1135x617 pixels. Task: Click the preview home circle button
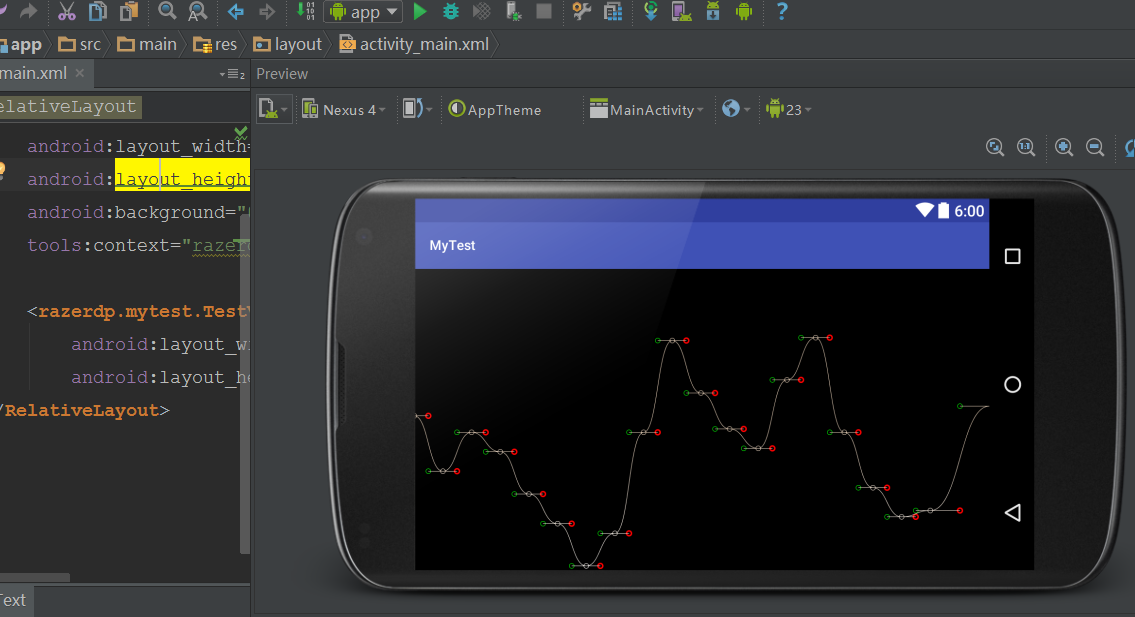point(1013,385)
